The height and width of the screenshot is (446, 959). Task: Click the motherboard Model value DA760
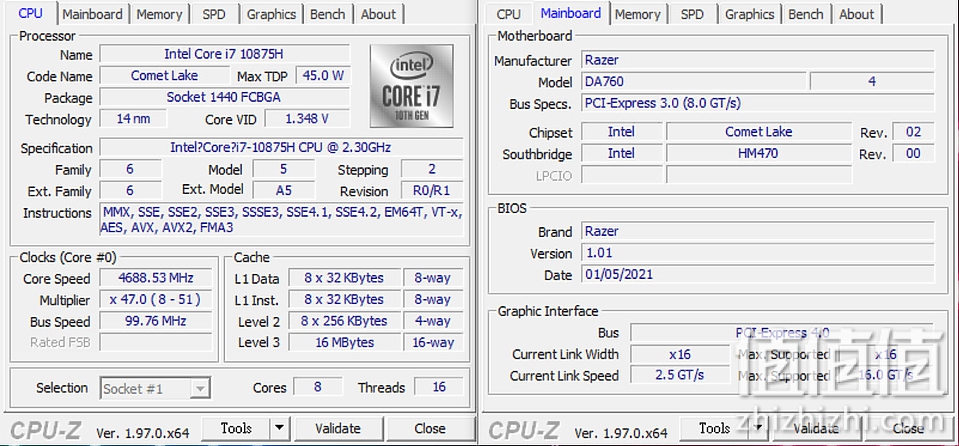[694, 81]
